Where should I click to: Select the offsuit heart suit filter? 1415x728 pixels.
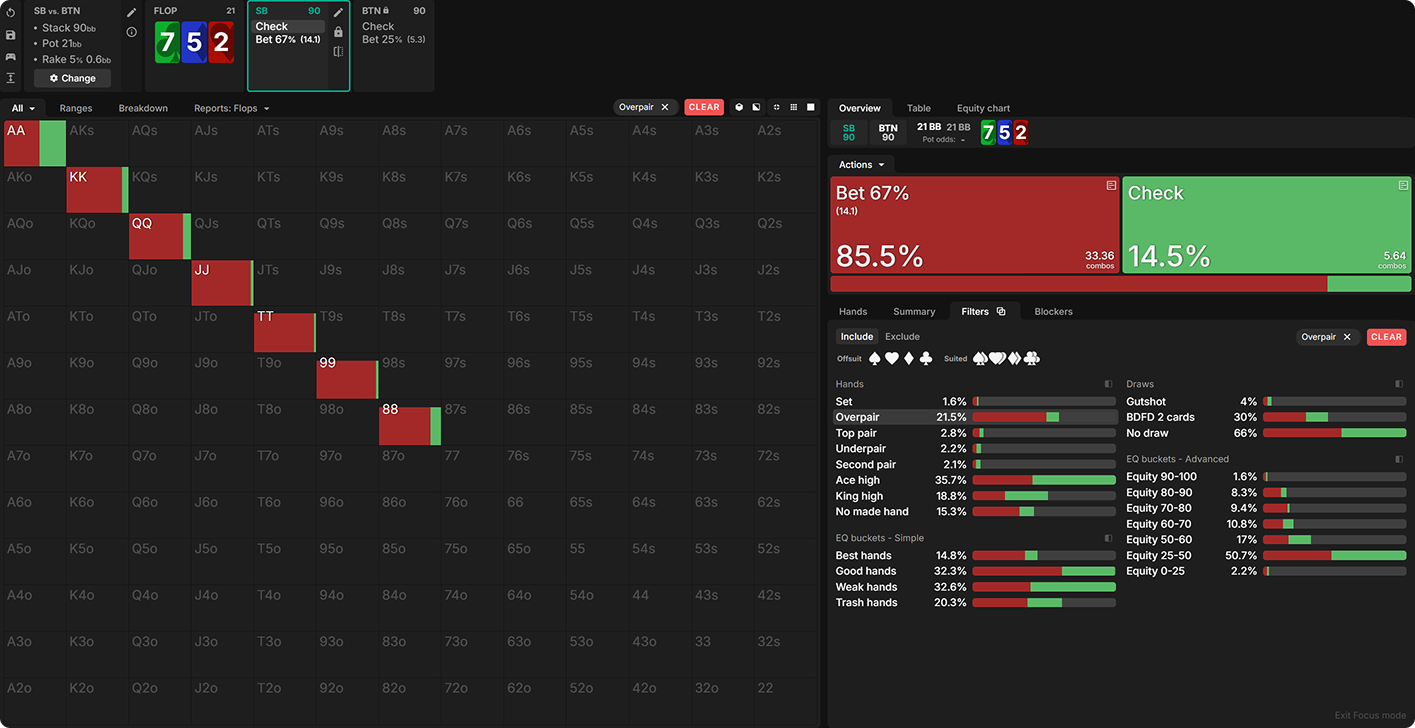click(x=891, y=358)
